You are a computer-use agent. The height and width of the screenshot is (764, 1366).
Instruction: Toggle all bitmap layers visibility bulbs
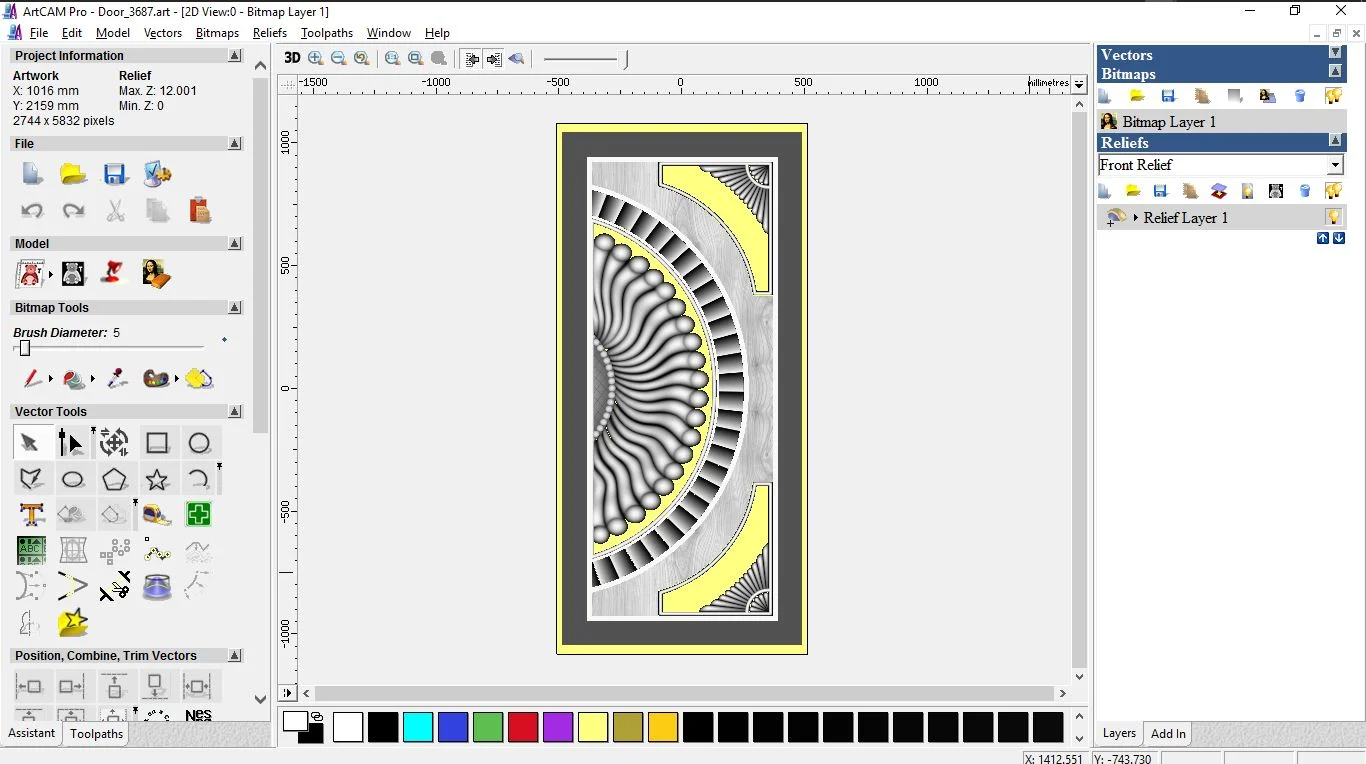pyautogui.click(x=1333, y=96)
